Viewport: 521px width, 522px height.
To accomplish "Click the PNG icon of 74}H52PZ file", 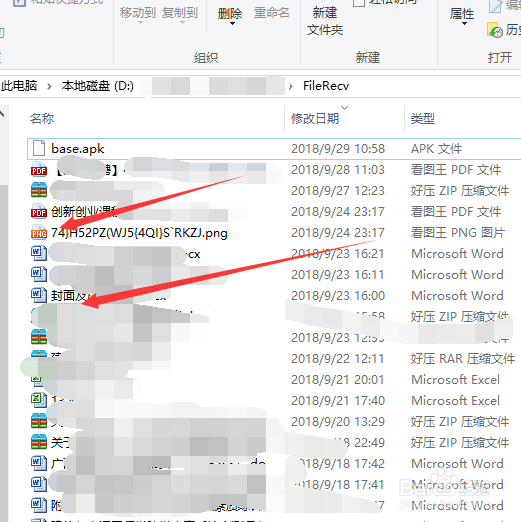I will tap(39, 233).
